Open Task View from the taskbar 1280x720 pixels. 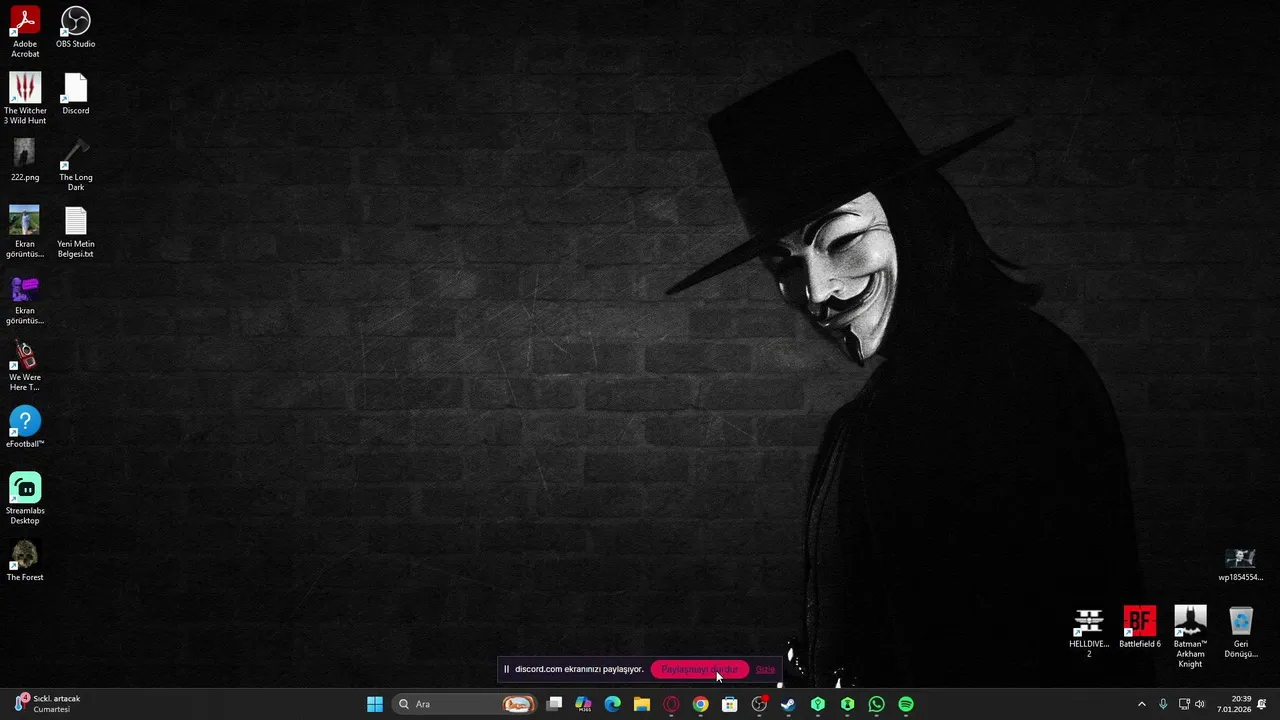tap(554, 704)
